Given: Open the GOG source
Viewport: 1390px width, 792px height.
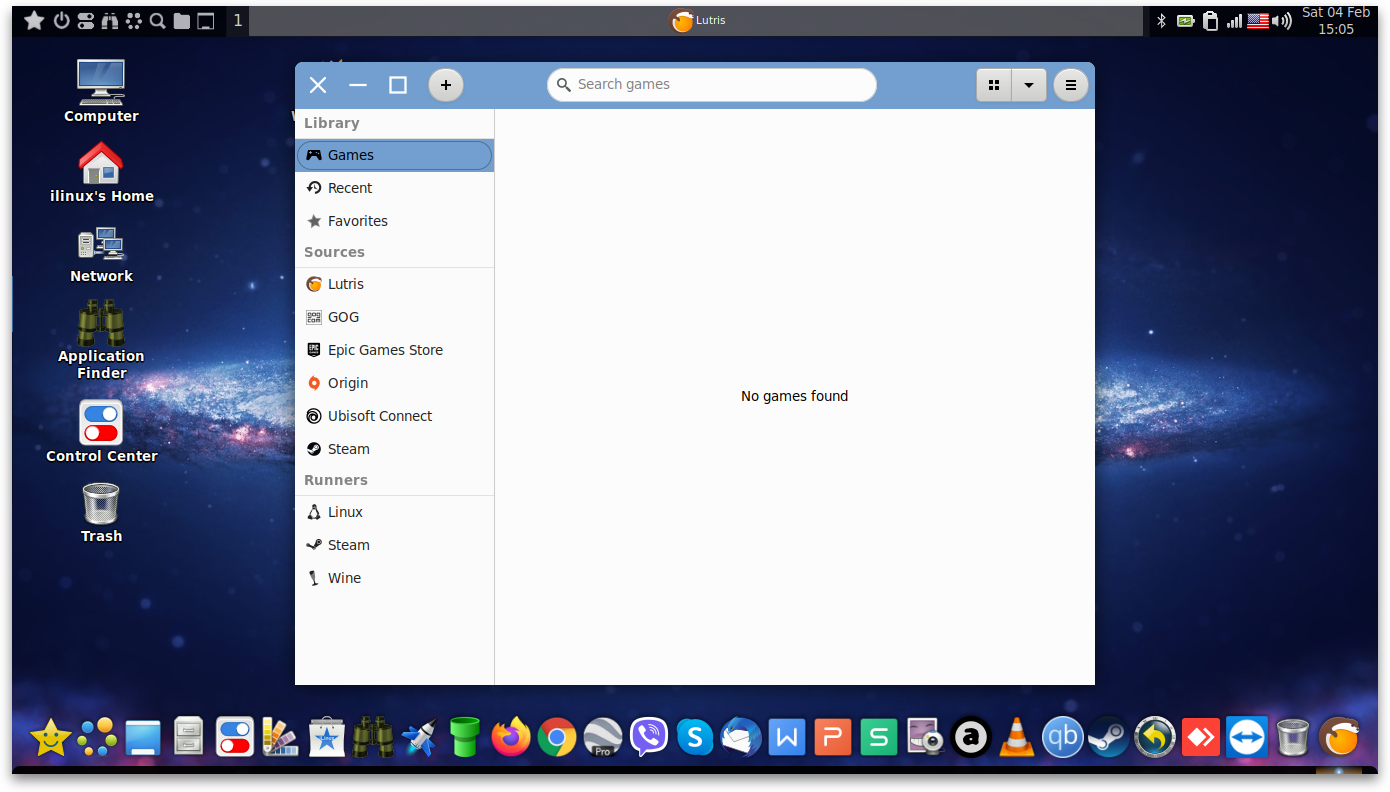Looking at the screenshot, I should pyautogui.click(x=394, y=317).
